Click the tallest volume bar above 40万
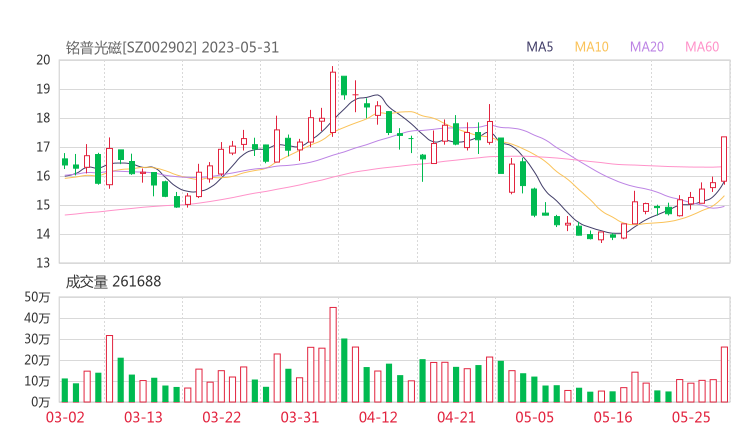Image resolution: width=740 pixels, height=440 pixels. (x=333, y=355)
